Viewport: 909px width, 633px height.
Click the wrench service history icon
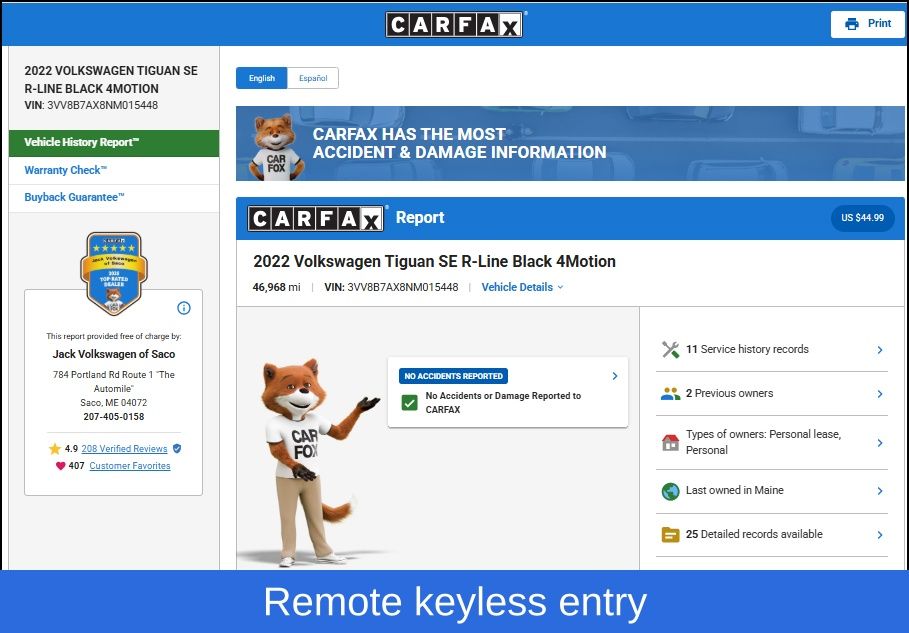tap(670, 350)
